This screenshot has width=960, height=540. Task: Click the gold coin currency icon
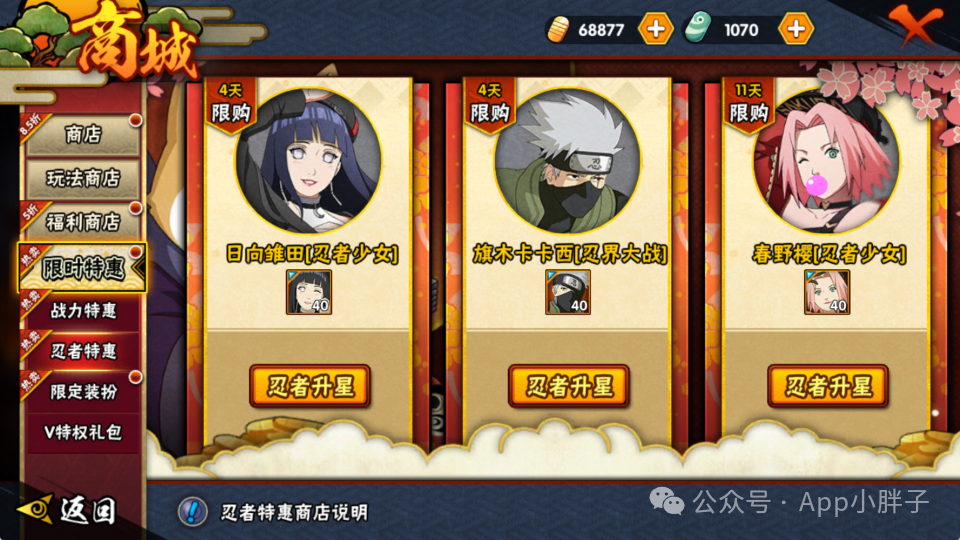[558, 29]
